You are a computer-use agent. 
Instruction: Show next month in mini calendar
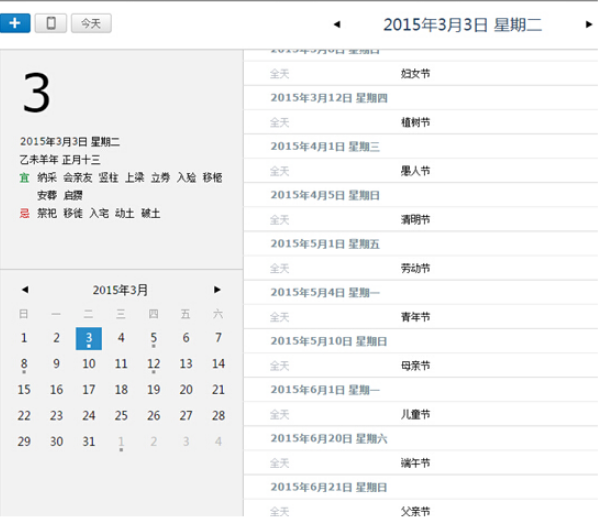pos(217,290)
